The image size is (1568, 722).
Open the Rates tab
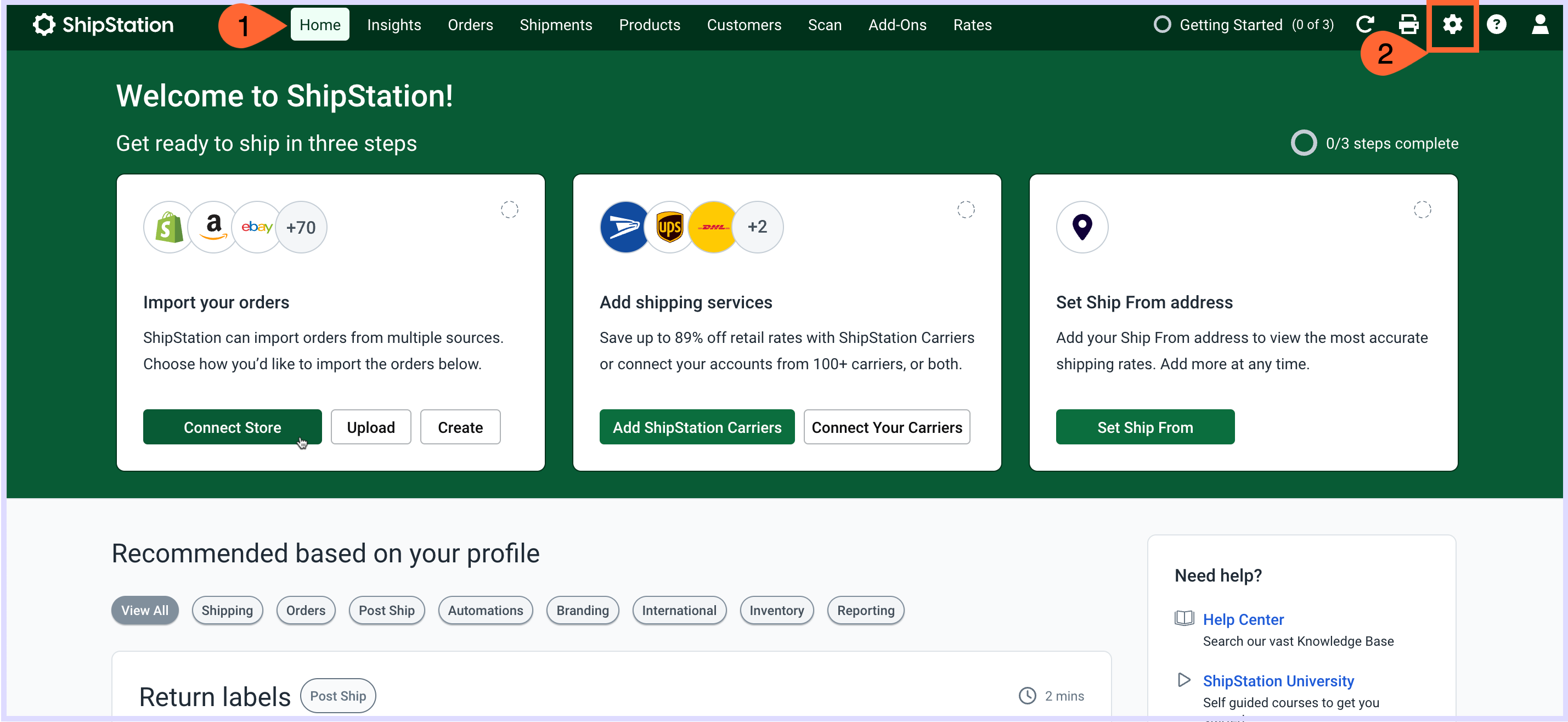pos(972,24)
